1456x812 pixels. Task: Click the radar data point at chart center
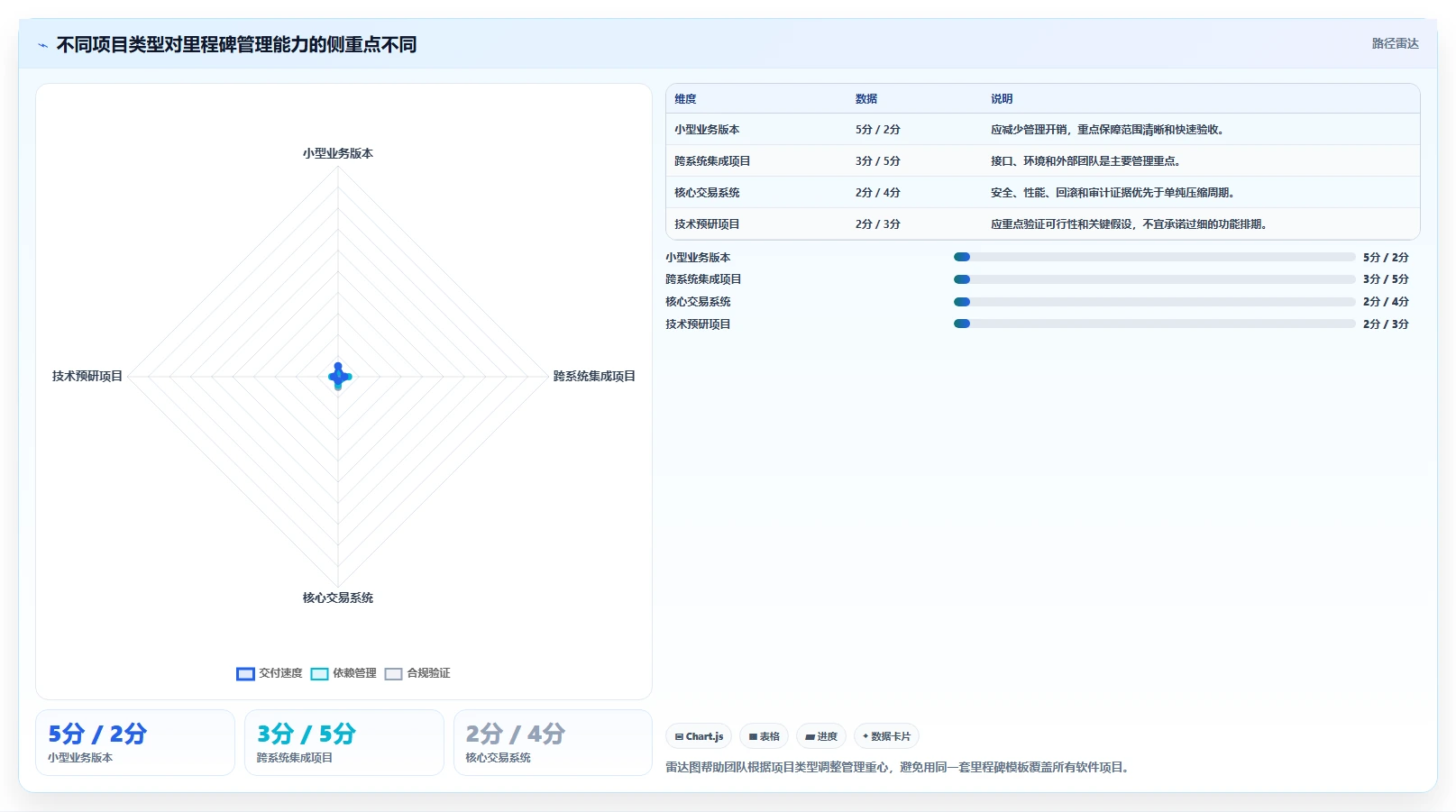click(338, 376)
